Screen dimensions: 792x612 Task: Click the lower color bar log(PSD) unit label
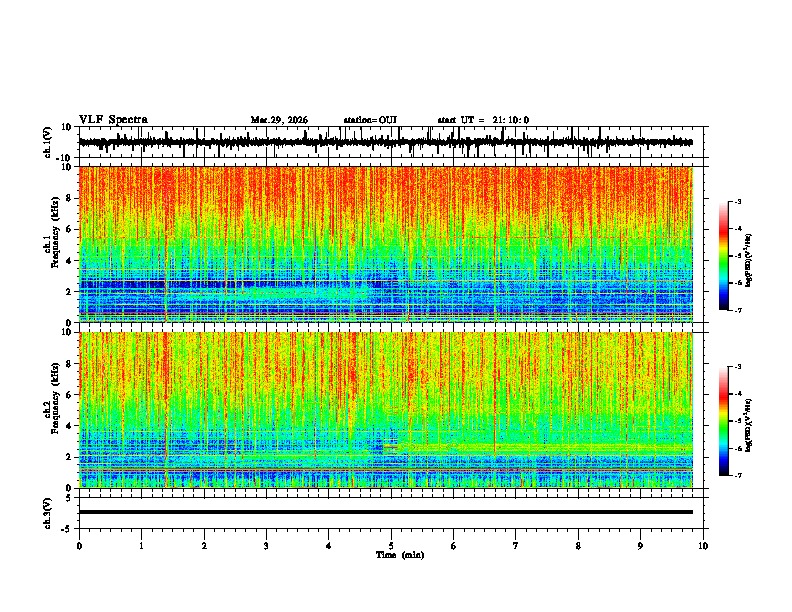[749, 425]
